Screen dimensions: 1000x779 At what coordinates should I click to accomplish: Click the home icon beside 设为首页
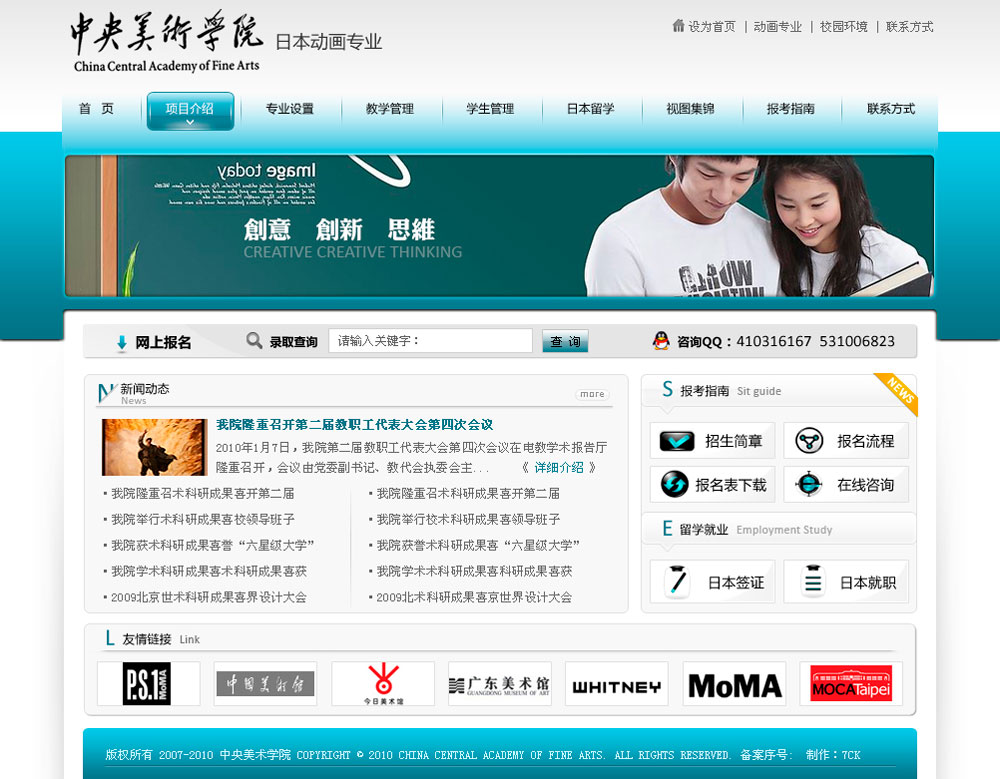coord(678,26)
